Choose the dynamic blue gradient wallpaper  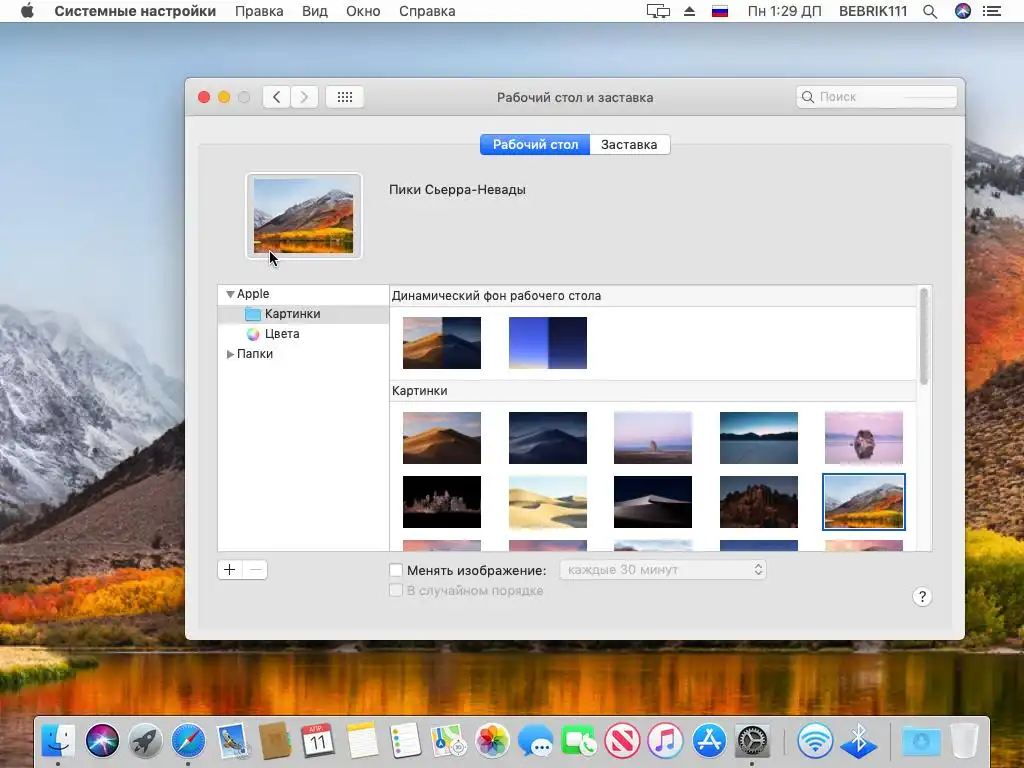(548, 343)
